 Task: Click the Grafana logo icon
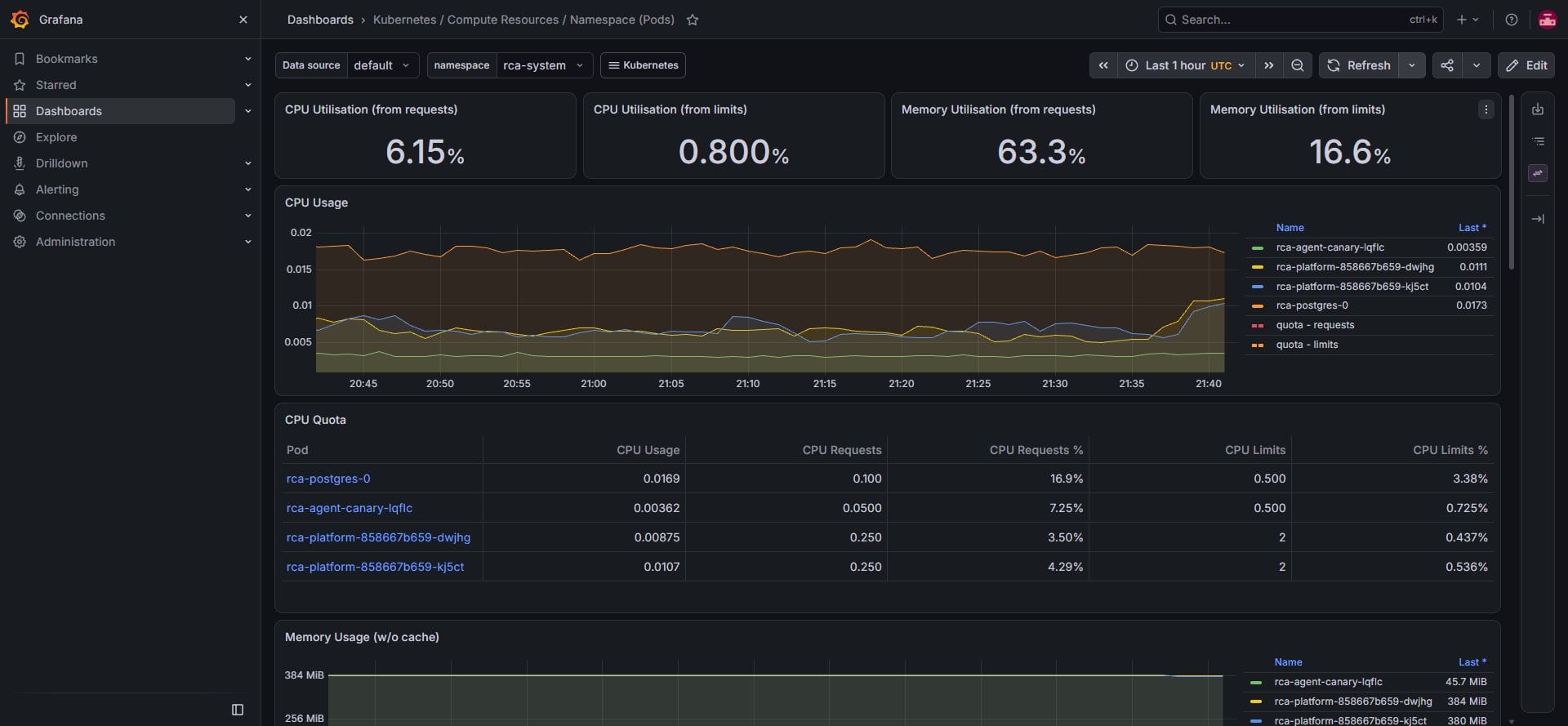coord(20,20)
